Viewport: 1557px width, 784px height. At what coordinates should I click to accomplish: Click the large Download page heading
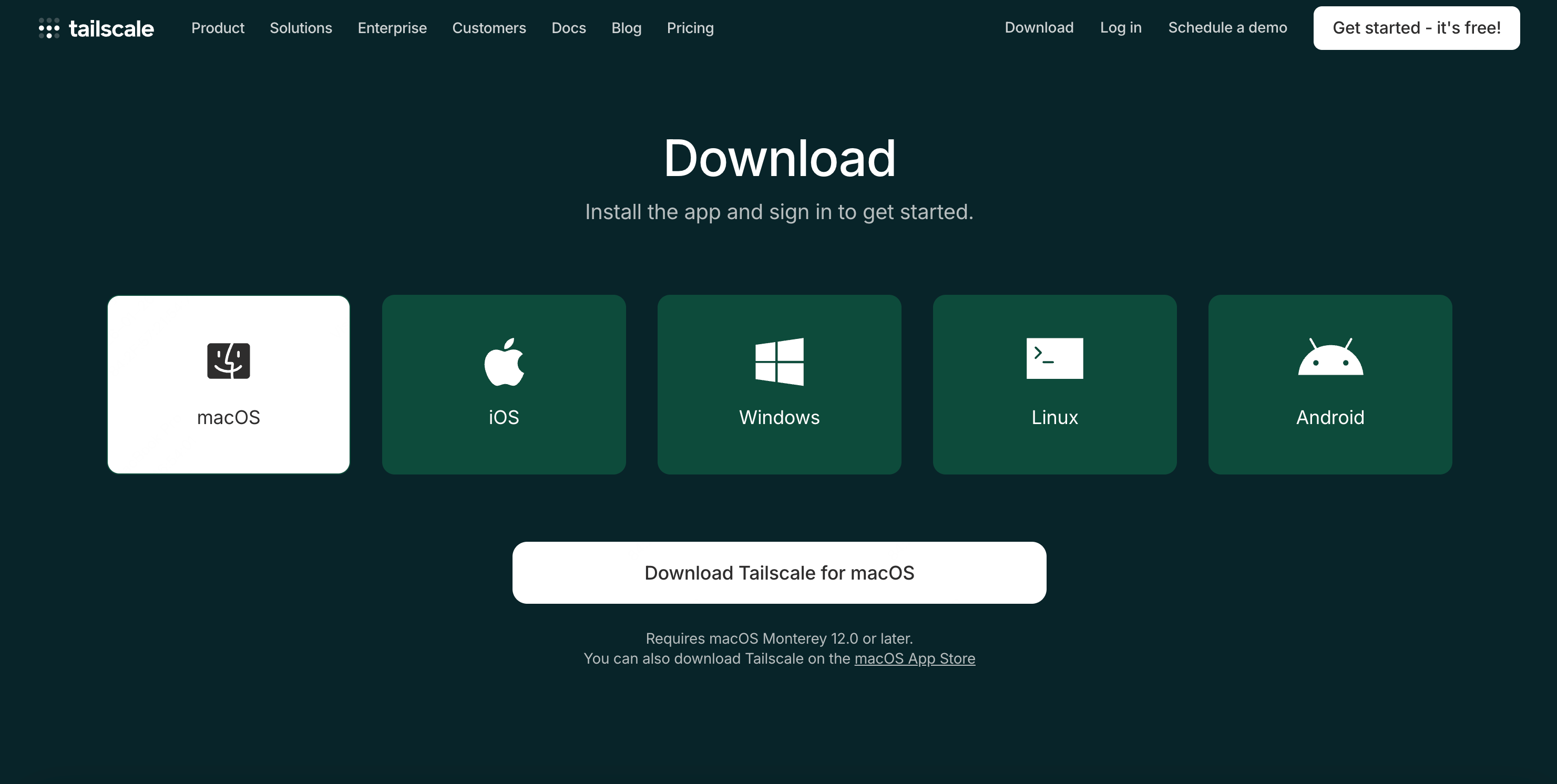tap(779, 158)
